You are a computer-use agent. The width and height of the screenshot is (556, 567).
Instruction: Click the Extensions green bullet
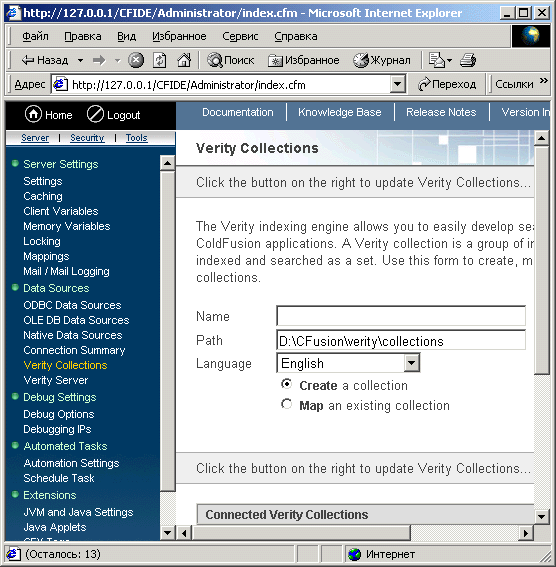tap(15, 494)
